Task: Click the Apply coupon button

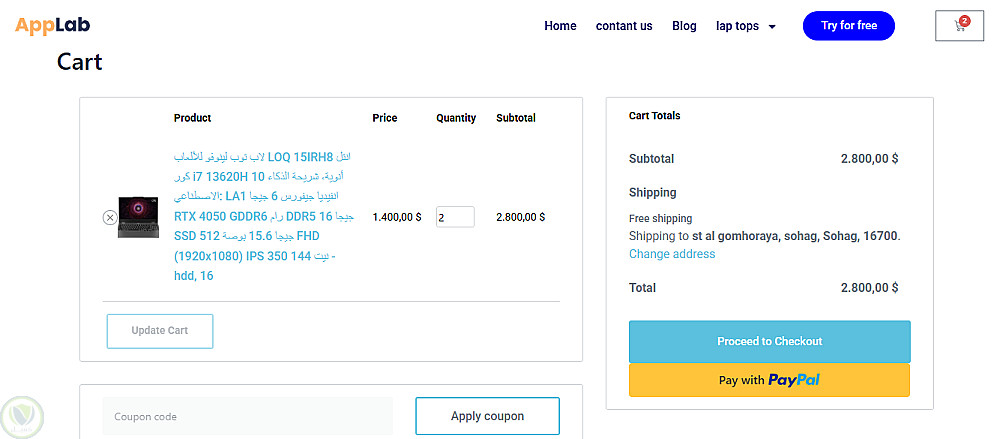Action: 487,416
